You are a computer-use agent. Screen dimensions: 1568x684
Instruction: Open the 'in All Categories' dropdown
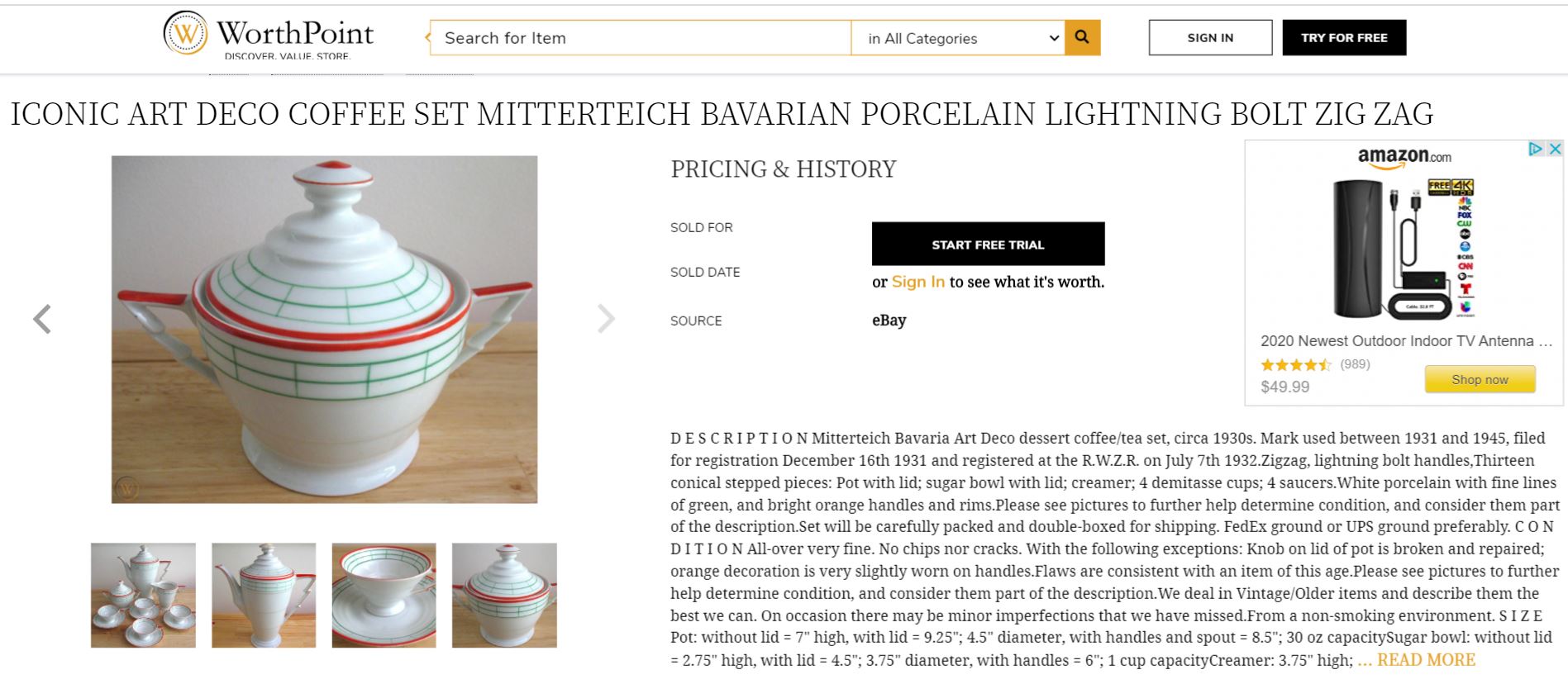[x=960, y=38]
